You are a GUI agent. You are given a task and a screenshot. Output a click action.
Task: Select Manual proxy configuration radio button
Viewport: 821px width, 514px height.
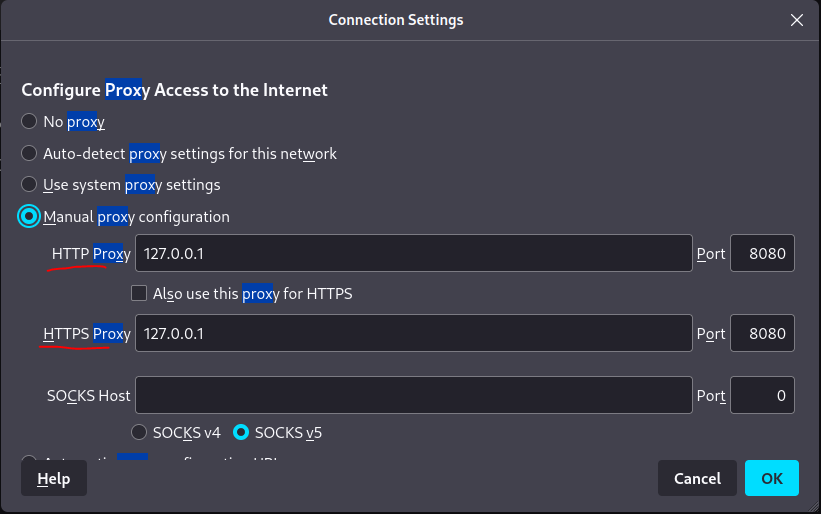(x=29, y=216)
